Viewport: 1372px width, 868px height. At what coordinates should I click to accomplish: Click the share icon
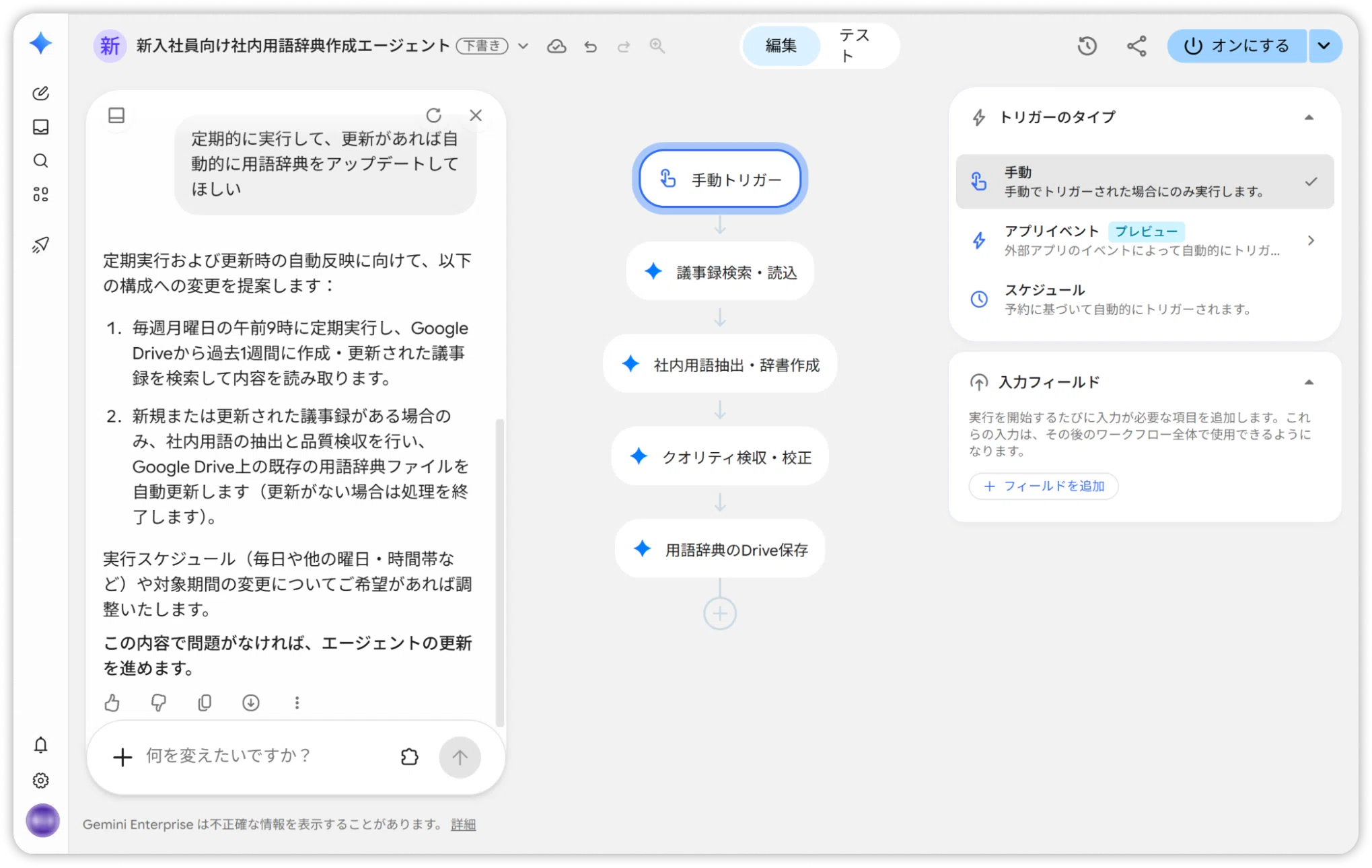click(1136, 46)
